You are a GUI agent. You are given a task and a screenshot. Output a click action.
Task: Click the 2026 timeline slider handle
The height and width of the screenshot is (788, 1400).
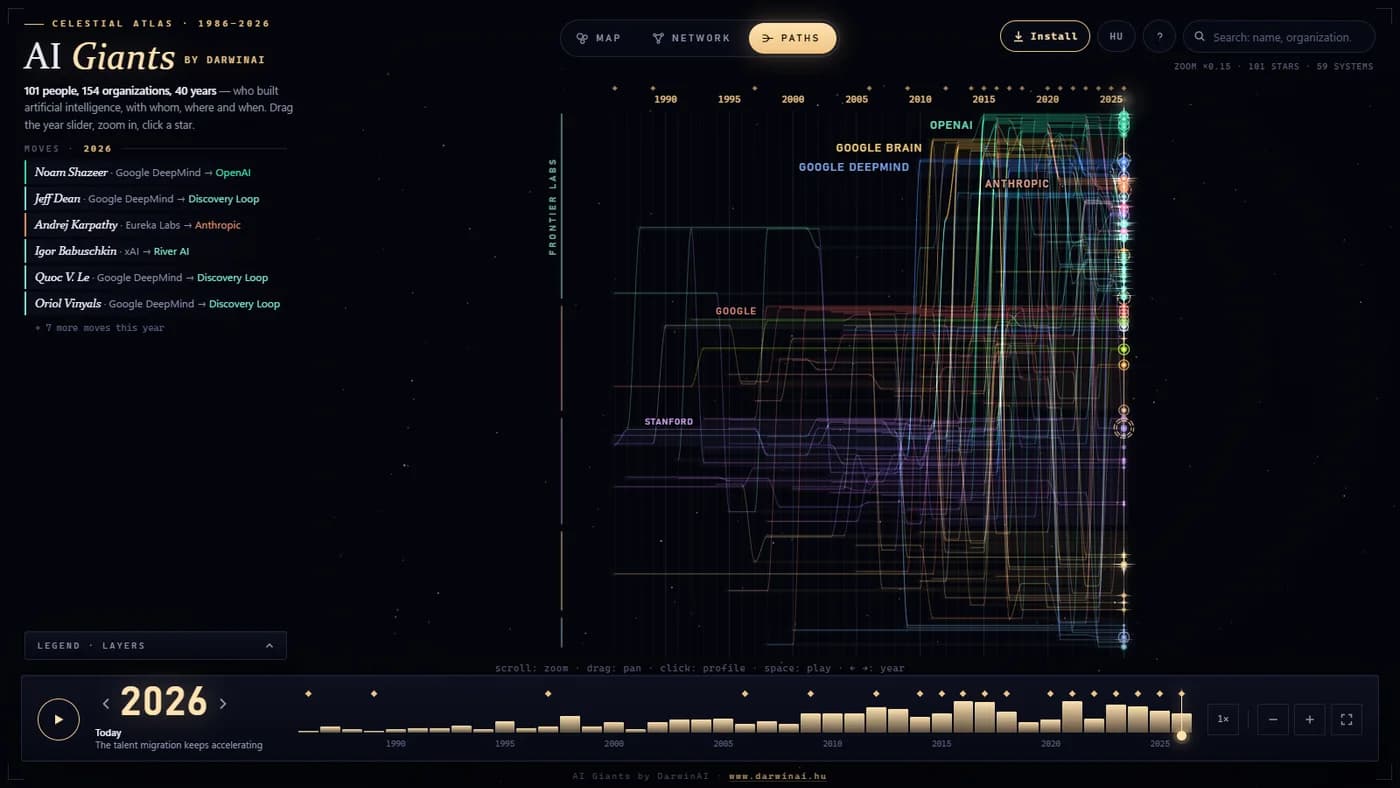[1181, 735]
